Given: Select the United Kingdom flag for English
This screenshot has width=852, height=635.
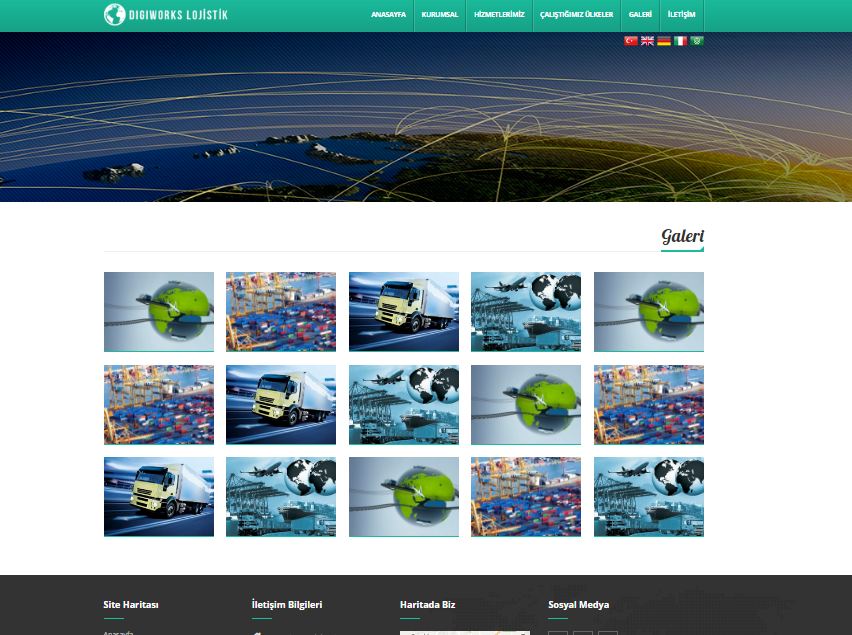Looking at the screenshot, I should pos(647,41).
